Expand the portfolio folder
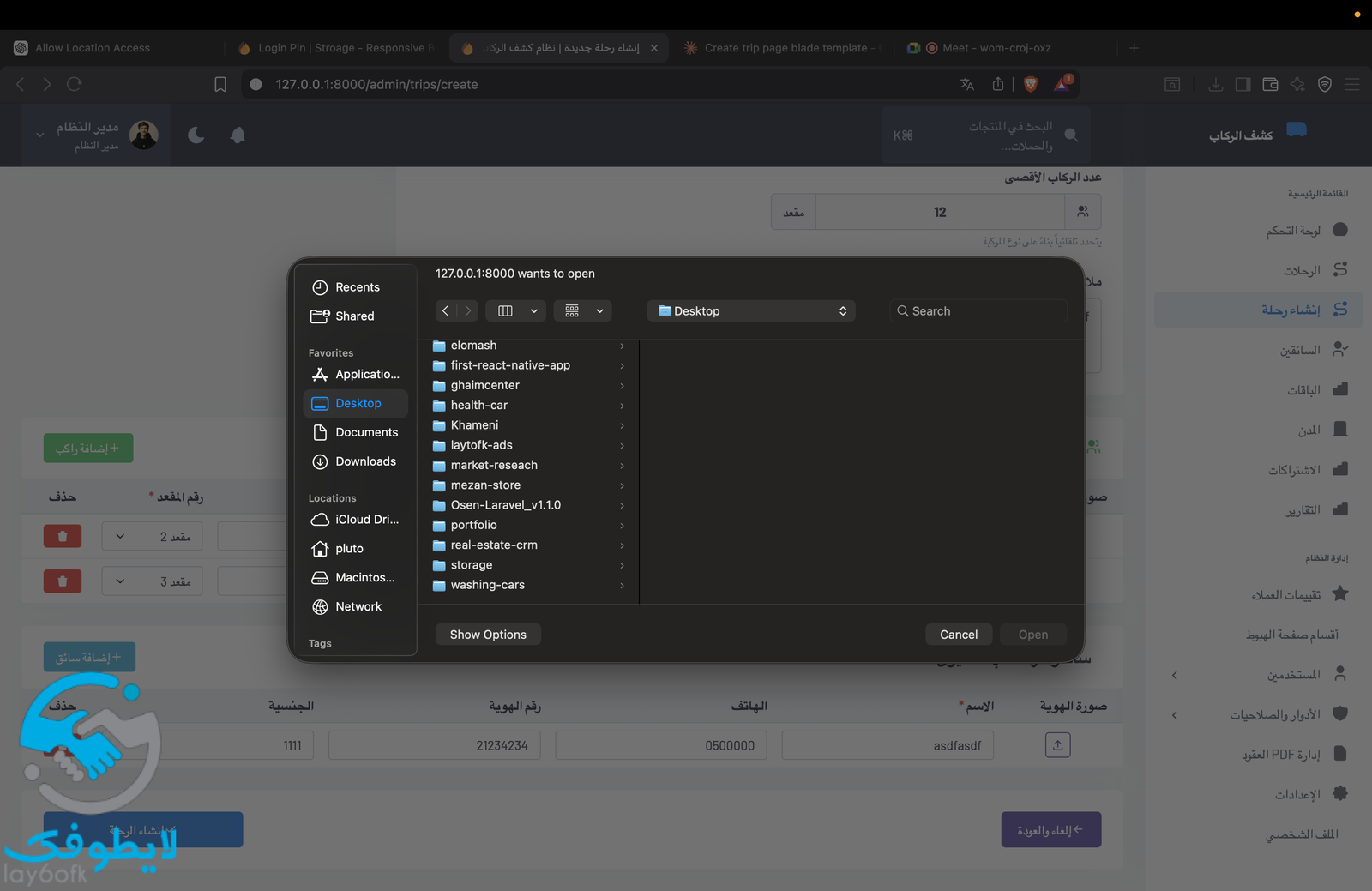Image resolution: width=1372 pixels, height=891 pixels. coord(622,526)
